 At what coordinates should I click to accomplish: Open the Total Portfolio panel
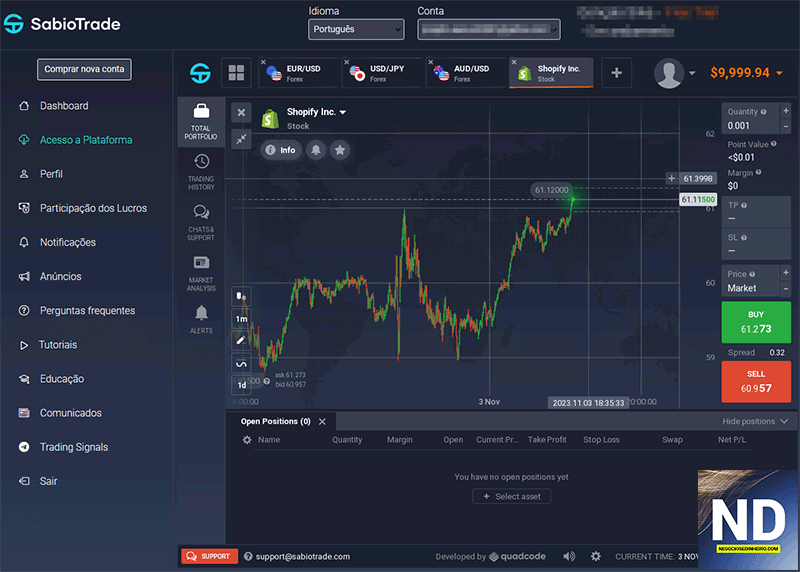pyautogui.click(x=201, y=122)
